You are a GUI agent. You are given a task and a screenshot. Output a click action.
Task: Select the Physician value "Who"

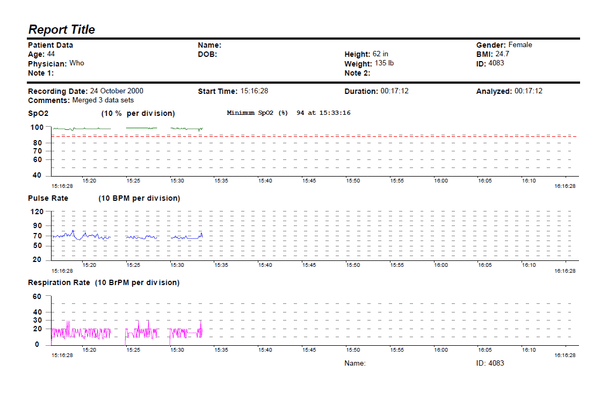pyautogui.click(x=77, y=63)
